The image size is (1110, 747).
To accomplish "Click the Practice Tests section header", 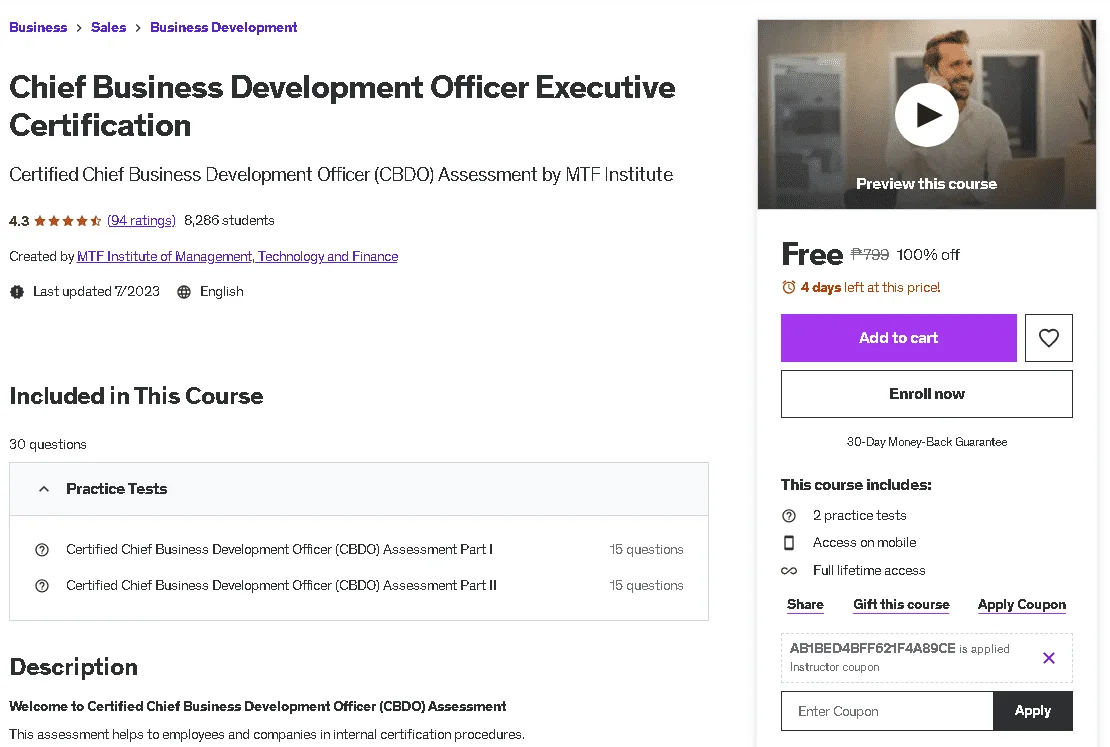I will (x=359, y=489).
